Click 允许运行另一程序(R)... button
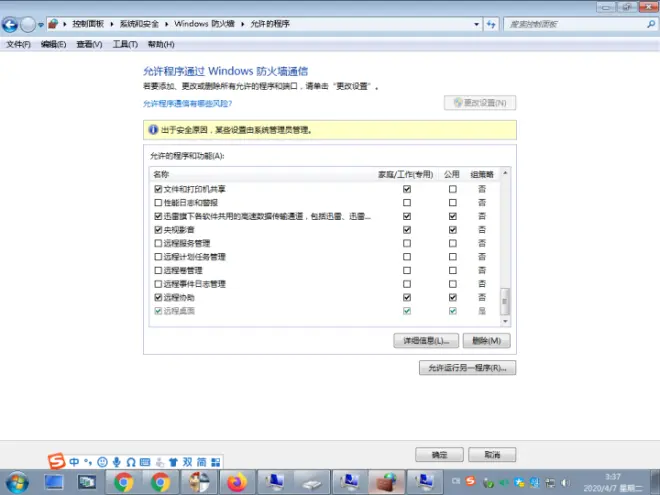The height and width of the screenshot is (495, 660). [x=467, y=368]
